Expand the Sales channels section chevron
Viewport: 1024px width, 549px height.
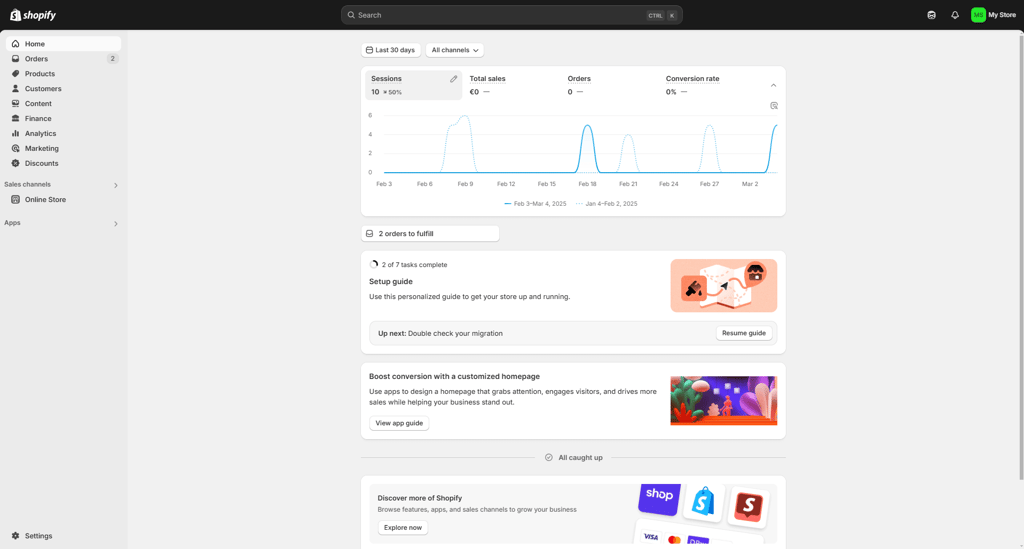pyautogui.click(x=116, y=185)
